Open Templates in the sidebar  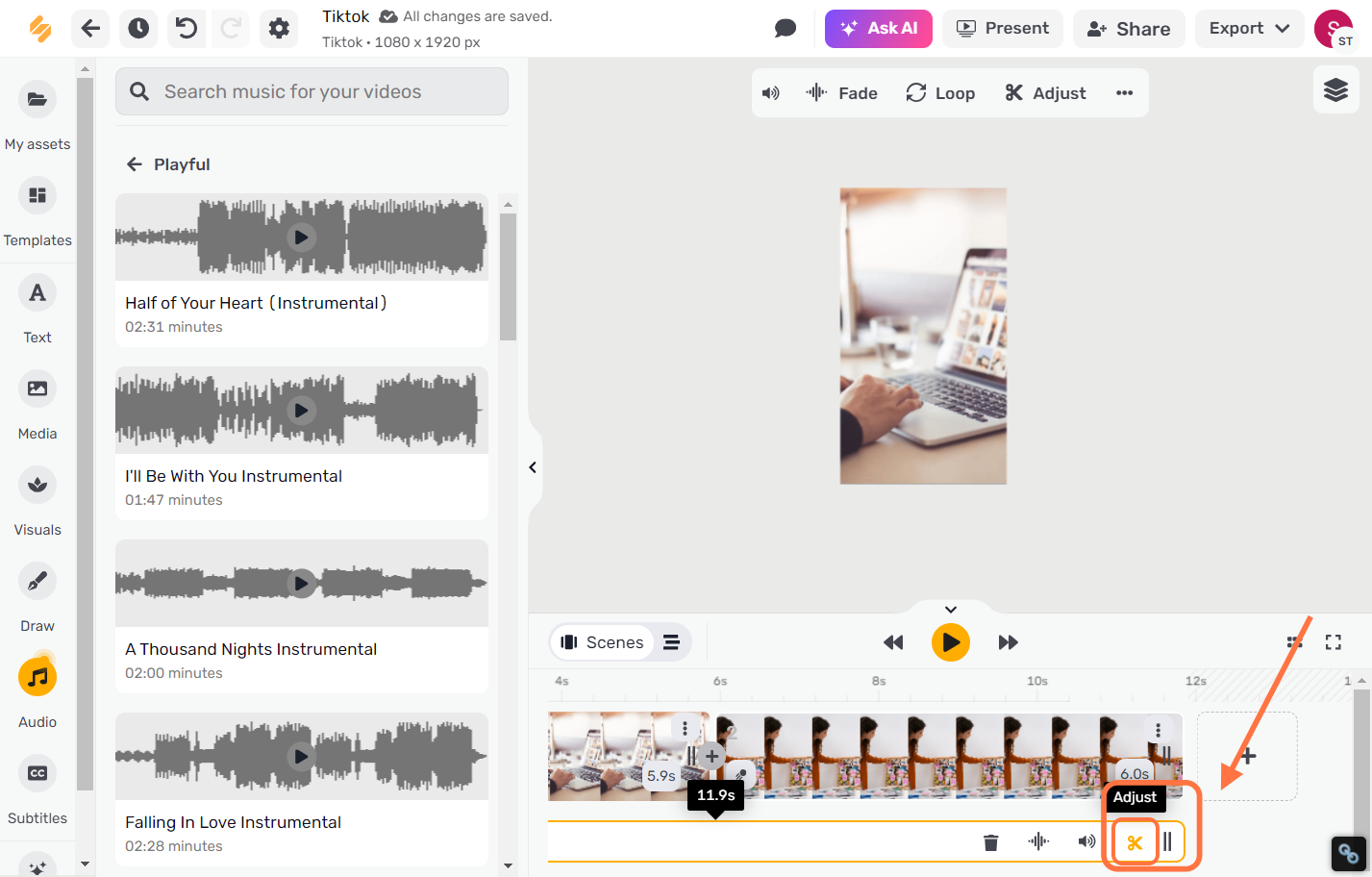click(37, 212)
